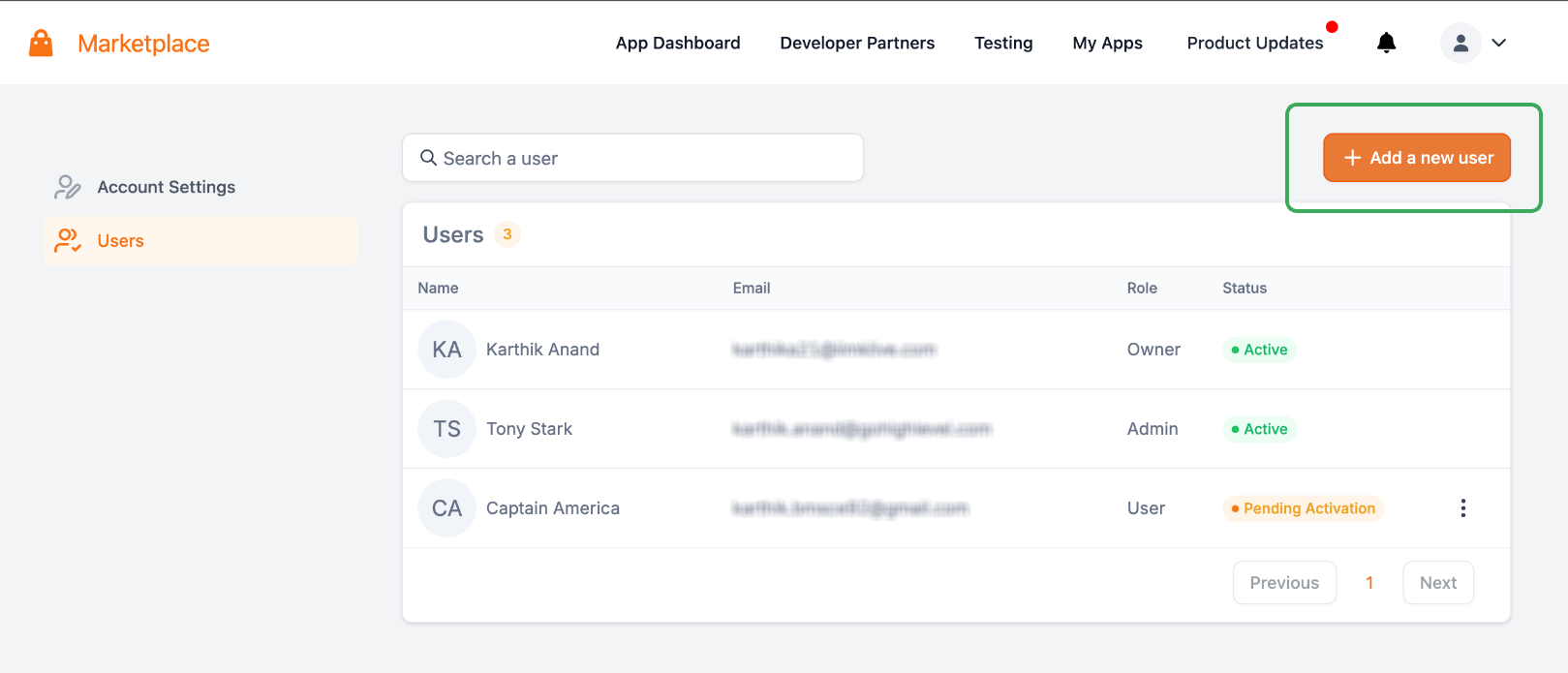Open the App Dashboard menu
This screenshot has width=1568, height=673.
click(x=678, y=43)
